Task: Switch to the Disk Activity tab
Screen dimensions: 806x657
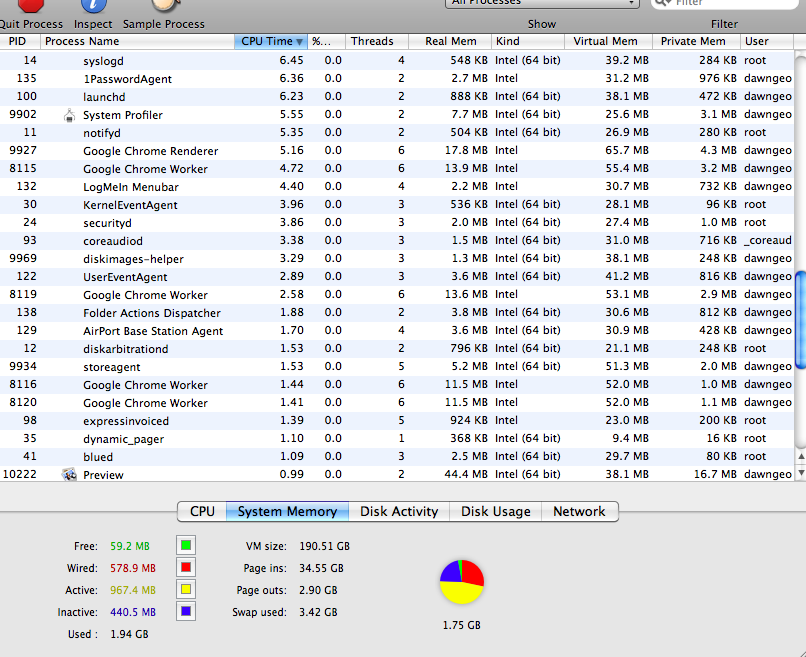Action: pyautogui.click(x=399, y=512)
